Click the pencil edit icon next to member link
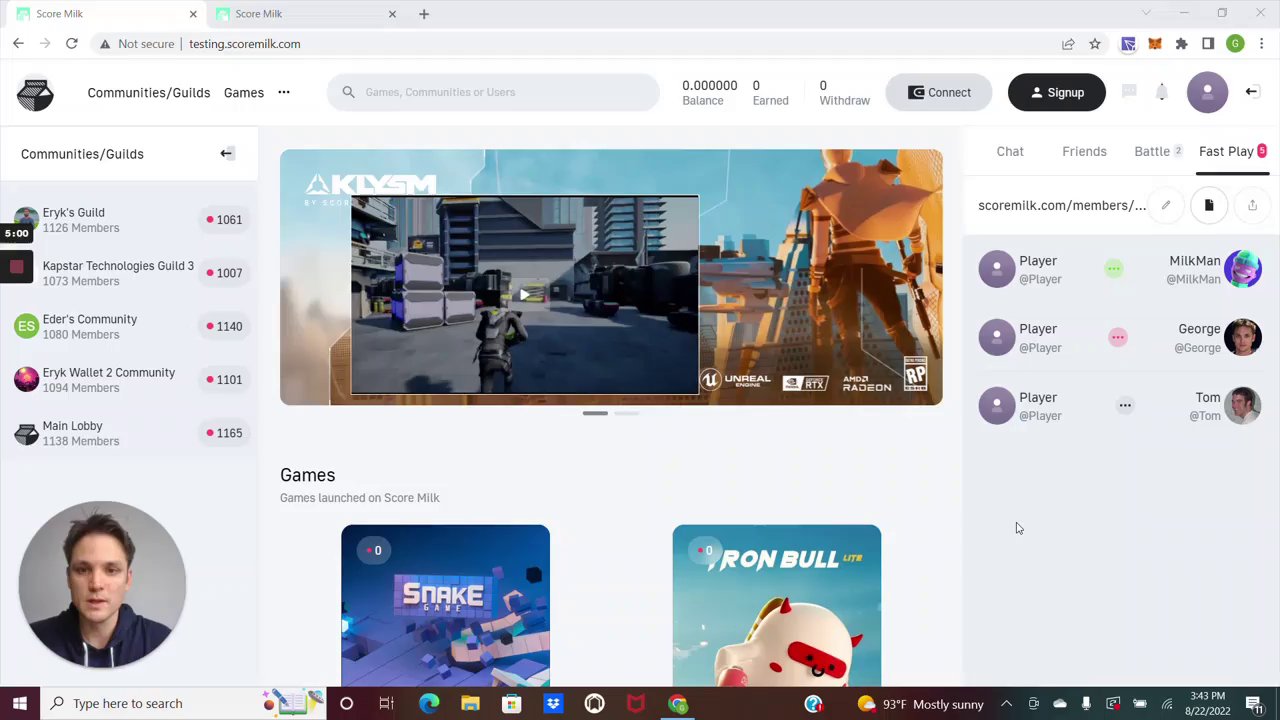1280x720 pixels. tap(1165, 205)
